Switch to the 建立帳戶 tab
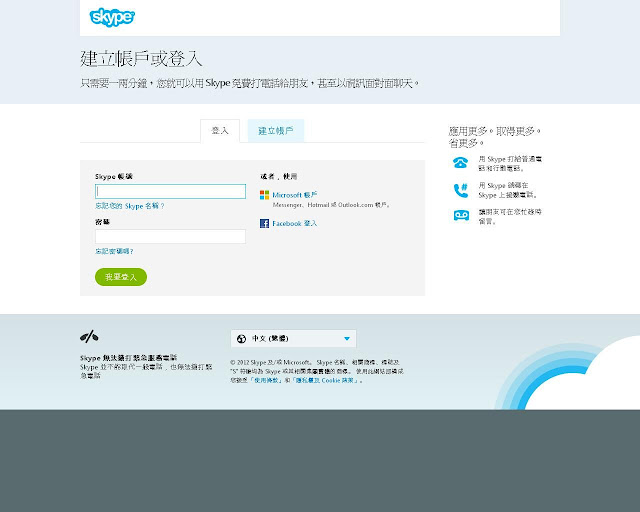This screenshot has height=512, width=640. coord(276,131)
